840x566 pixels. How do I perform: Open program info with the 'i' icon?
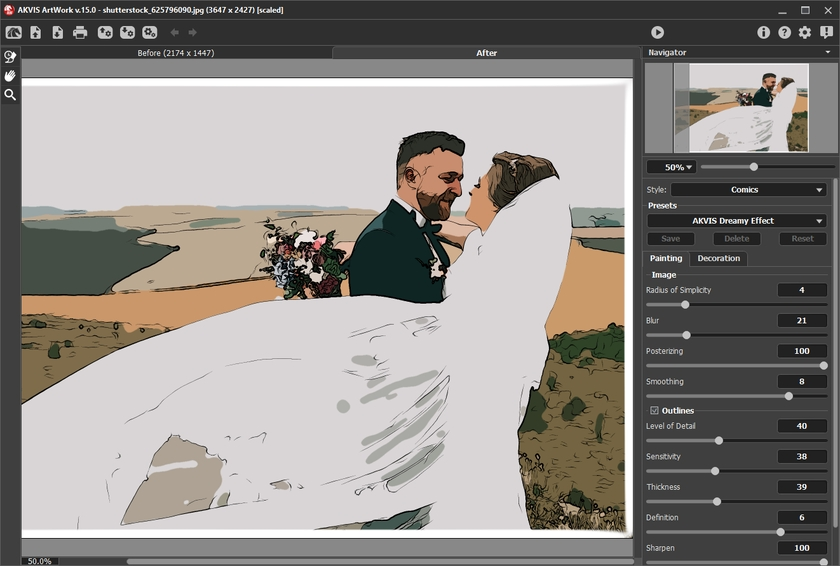(764, 33)
